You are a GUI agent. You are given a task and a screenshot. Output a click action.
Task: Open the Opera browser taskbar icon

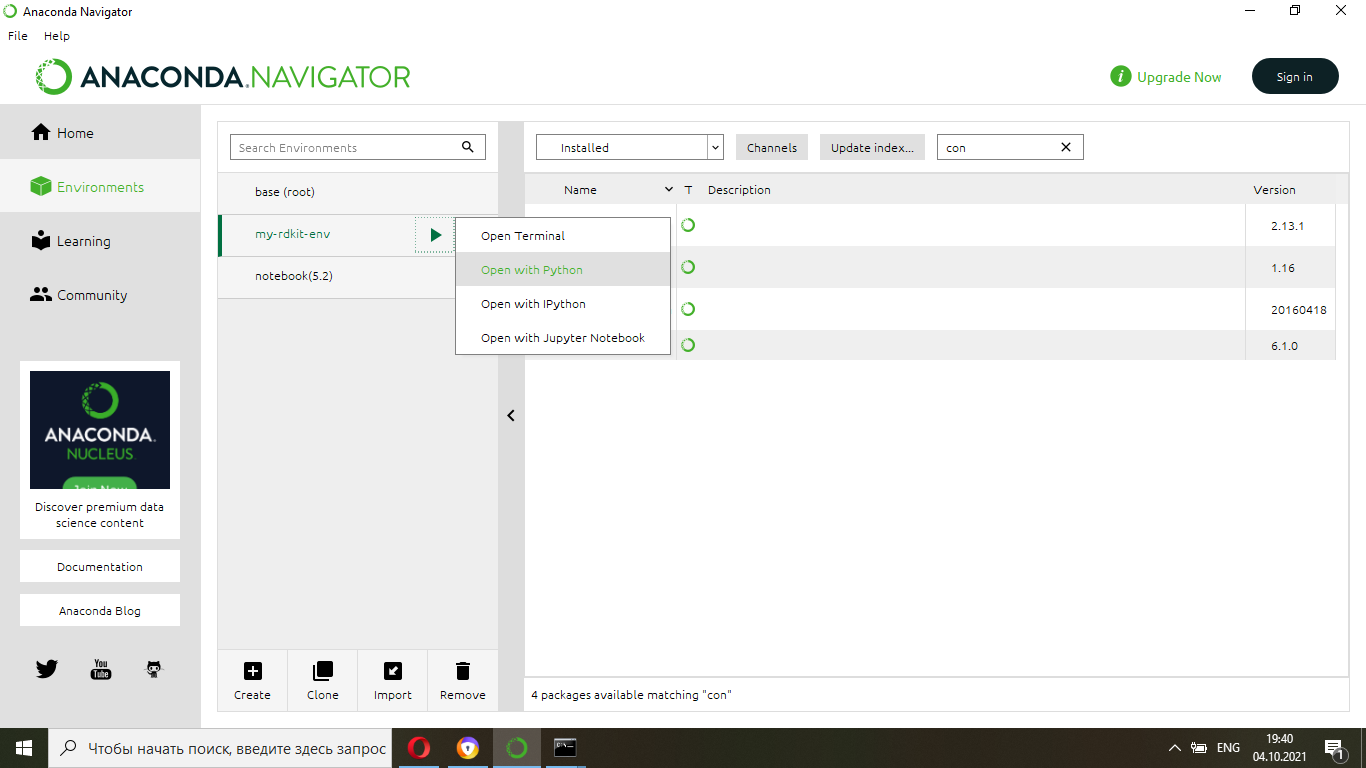[x=419, y=748]
